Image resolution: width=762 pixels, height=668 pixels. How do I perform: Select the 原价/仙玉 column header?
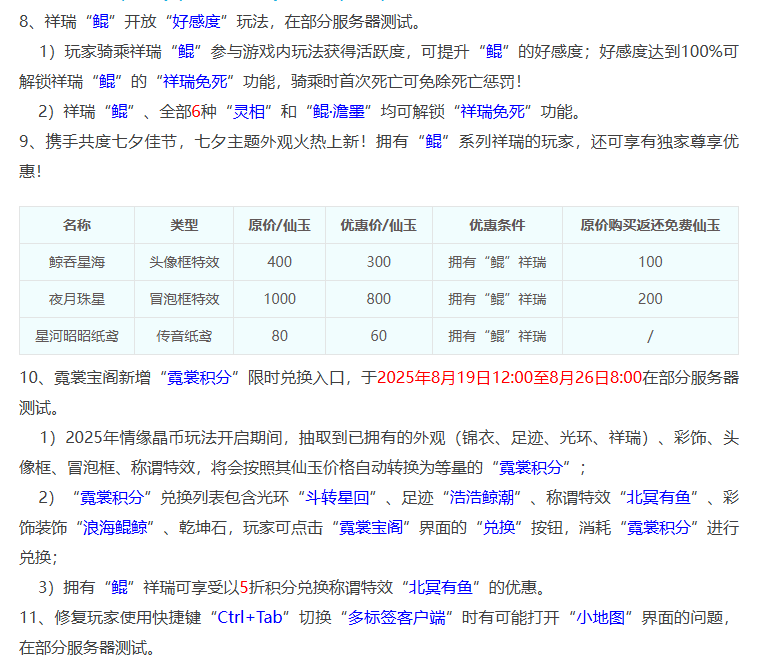279,225
